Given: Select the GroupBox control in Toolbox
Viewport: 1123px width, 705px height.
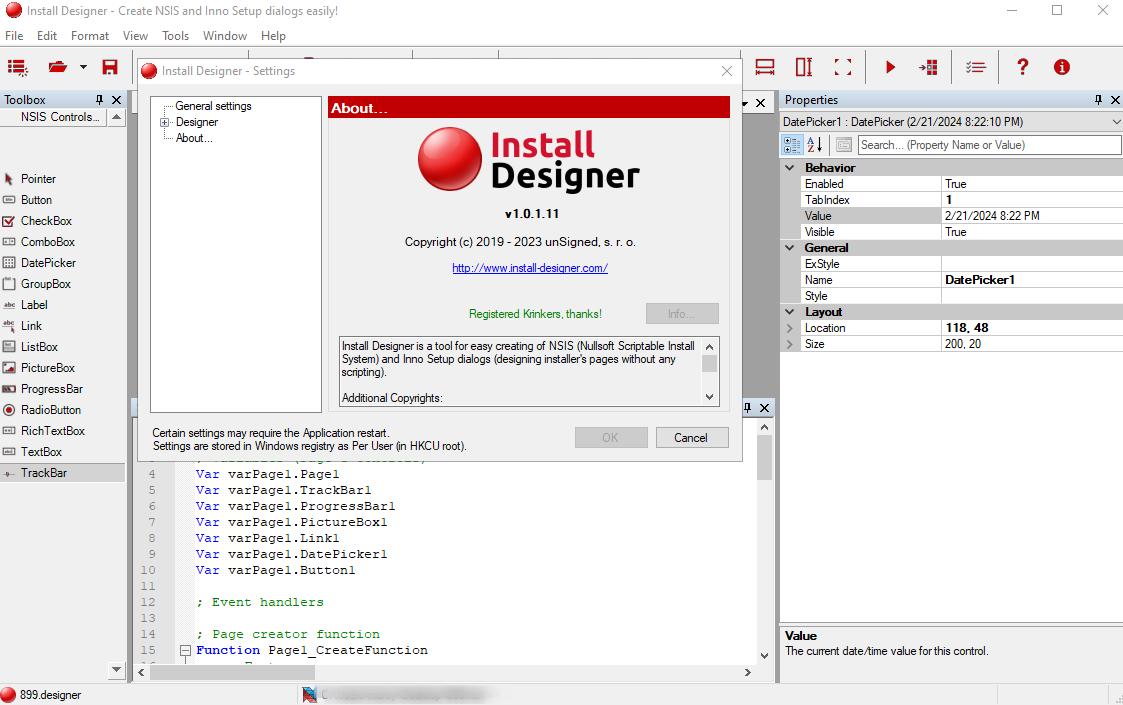Looking at the screenshot, I should pos(46,284).
